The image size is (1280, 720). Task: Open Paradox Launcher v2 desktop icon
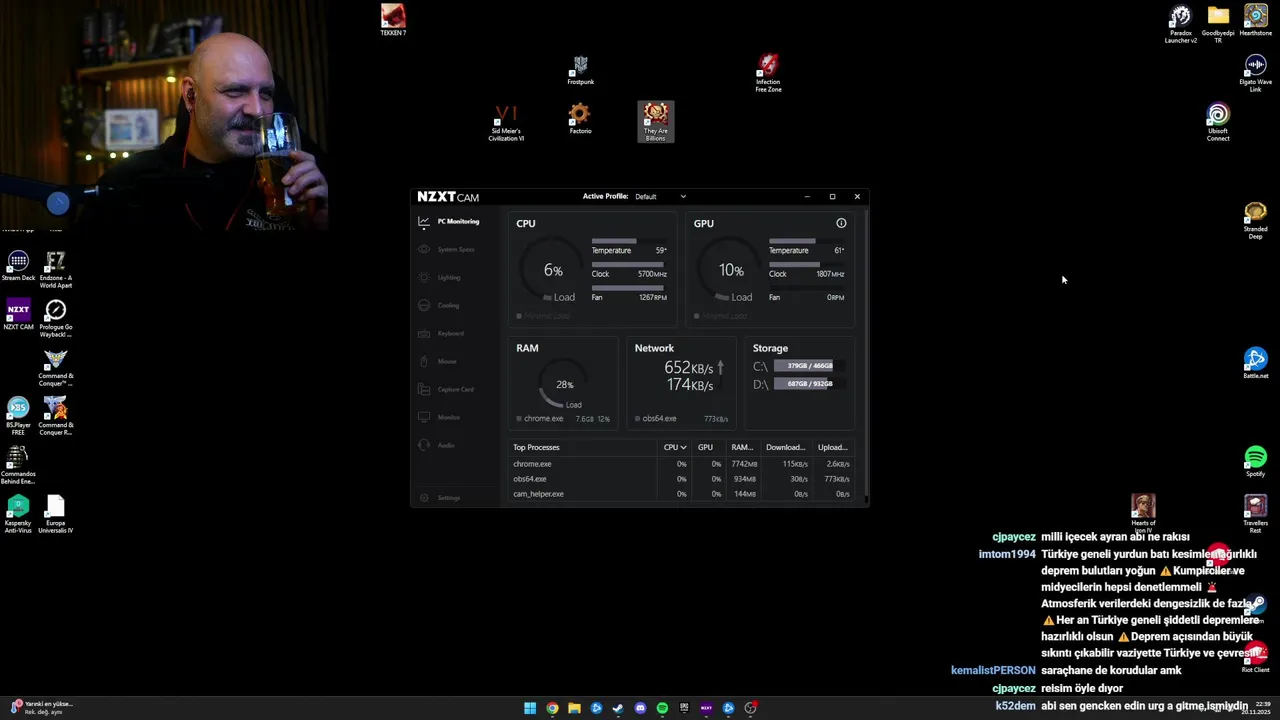(1181, 24)
